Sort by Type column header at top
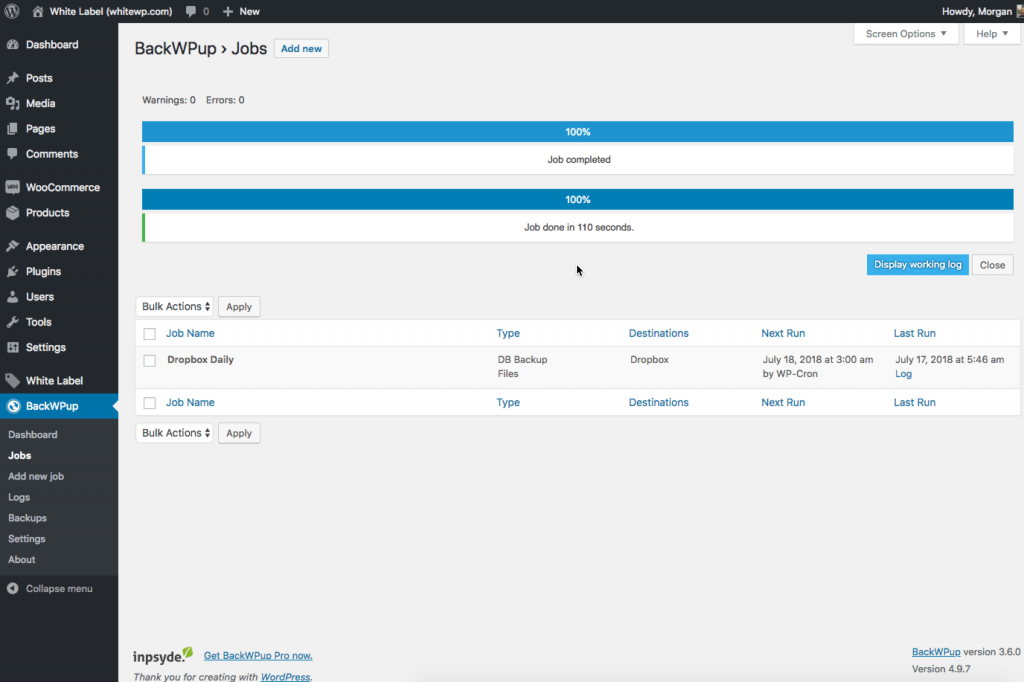 508,333
